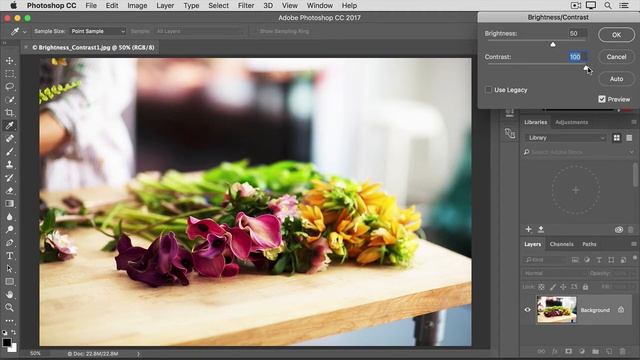The image size is (640, 360).
Task: Switch Libraries to grid view
Action: coord(616,138)
